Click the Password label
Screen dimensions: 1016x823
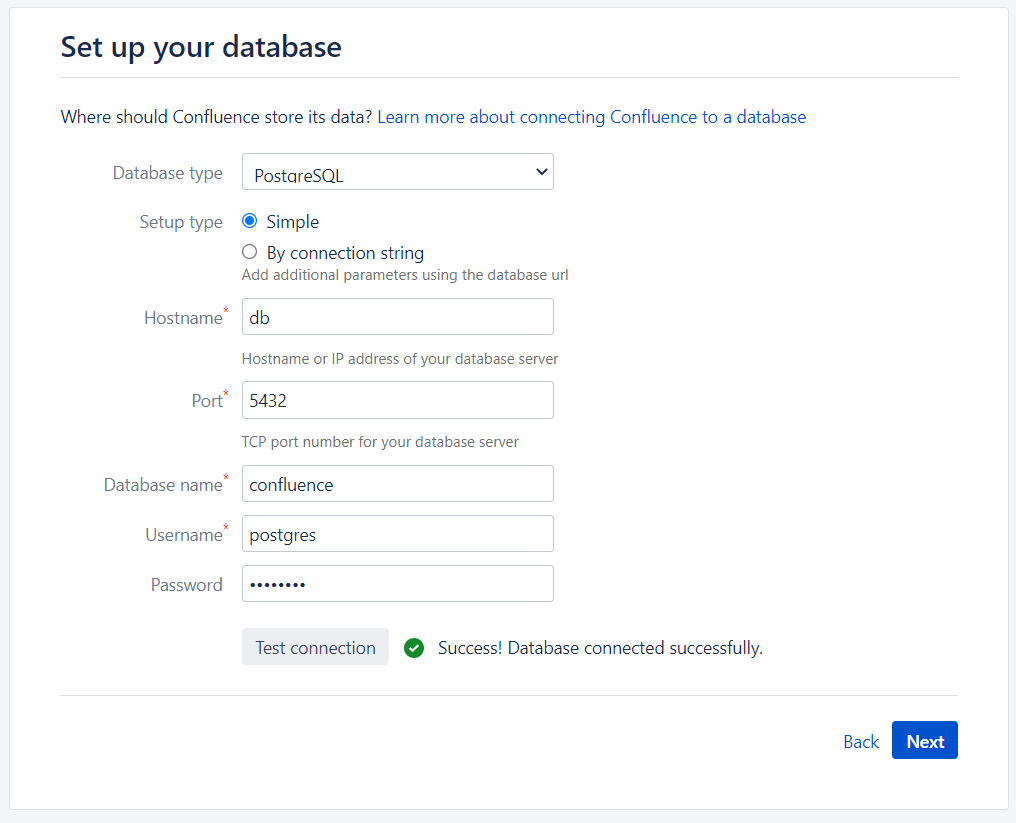pos(187,585)
